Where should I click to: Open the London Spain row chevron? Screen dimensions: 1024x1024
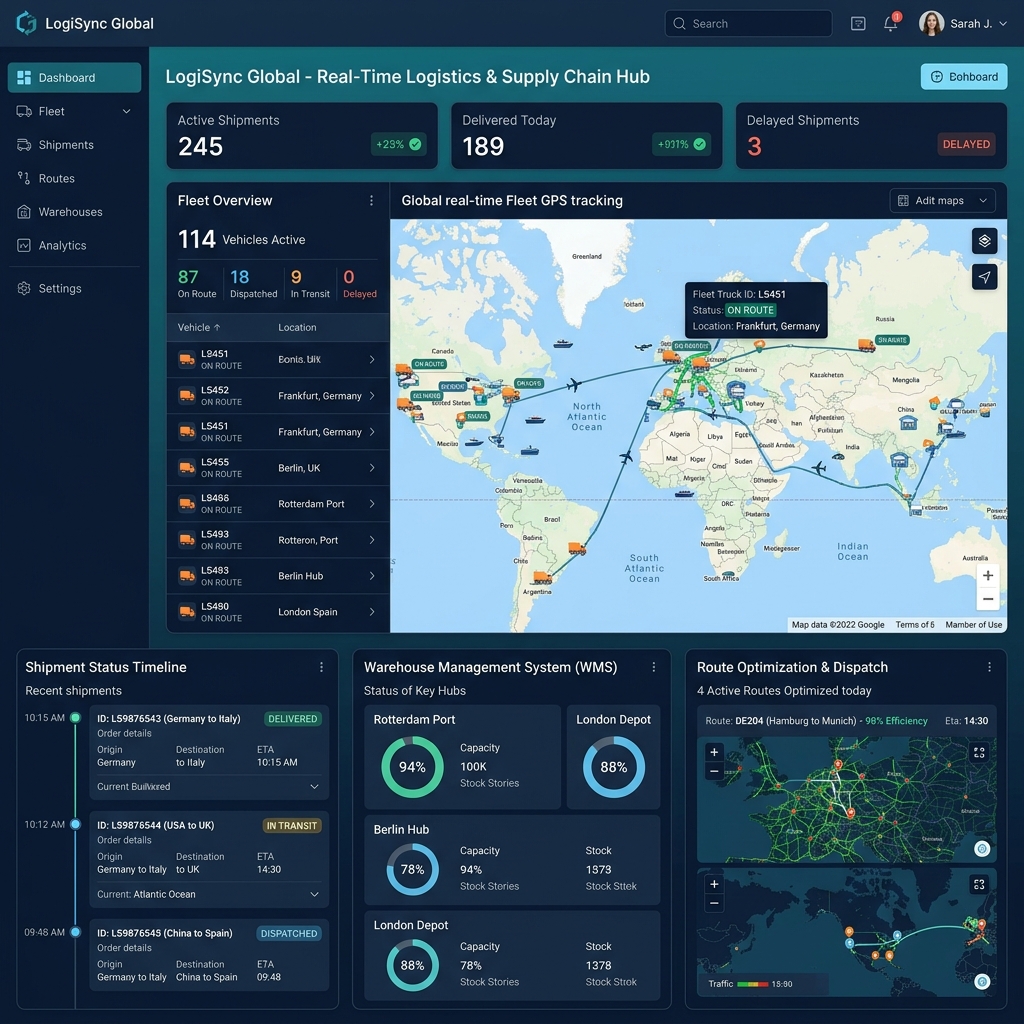(x=372, y=612)
